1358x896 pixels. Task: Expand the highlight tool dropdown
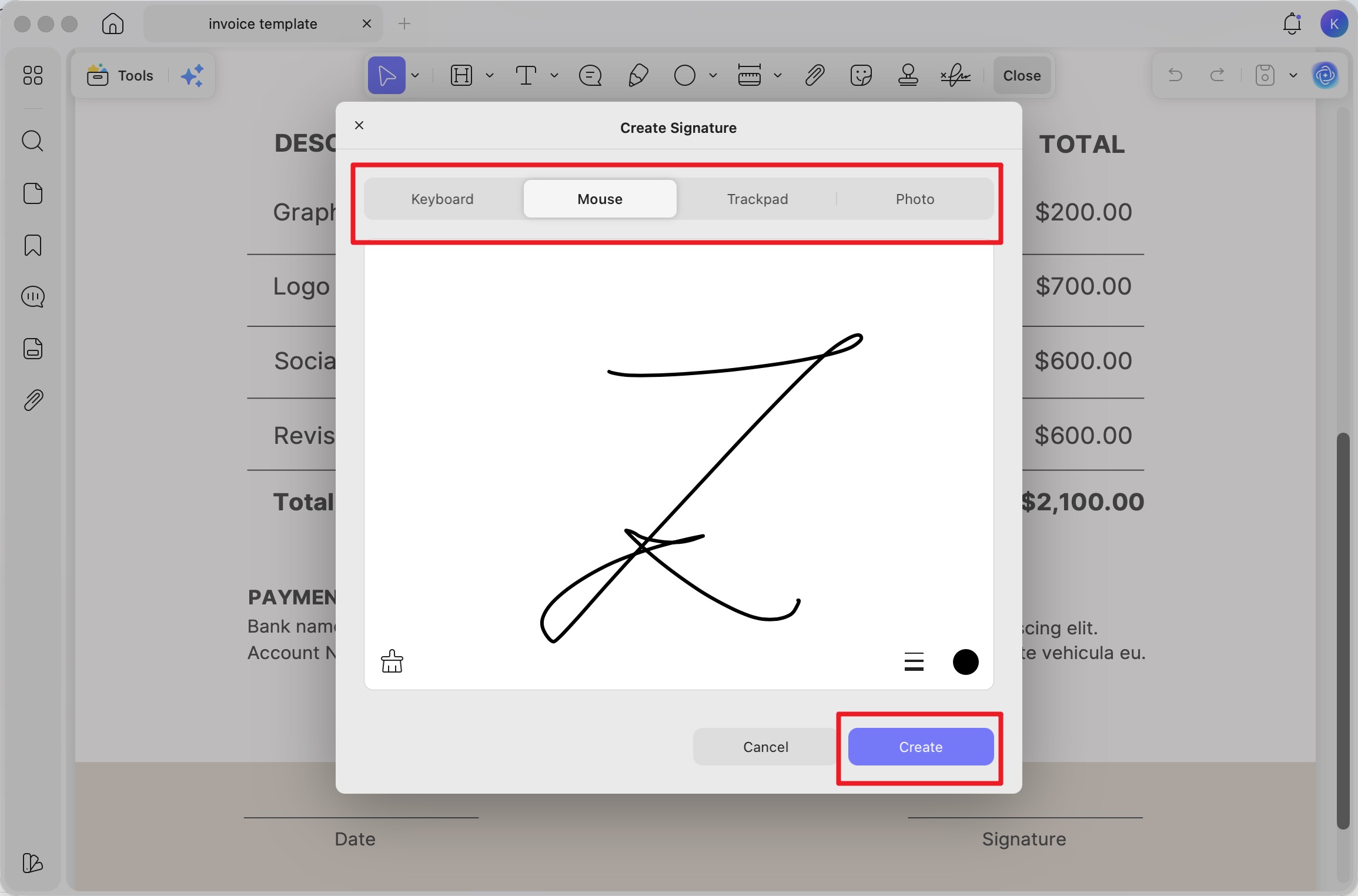[490, 75]
